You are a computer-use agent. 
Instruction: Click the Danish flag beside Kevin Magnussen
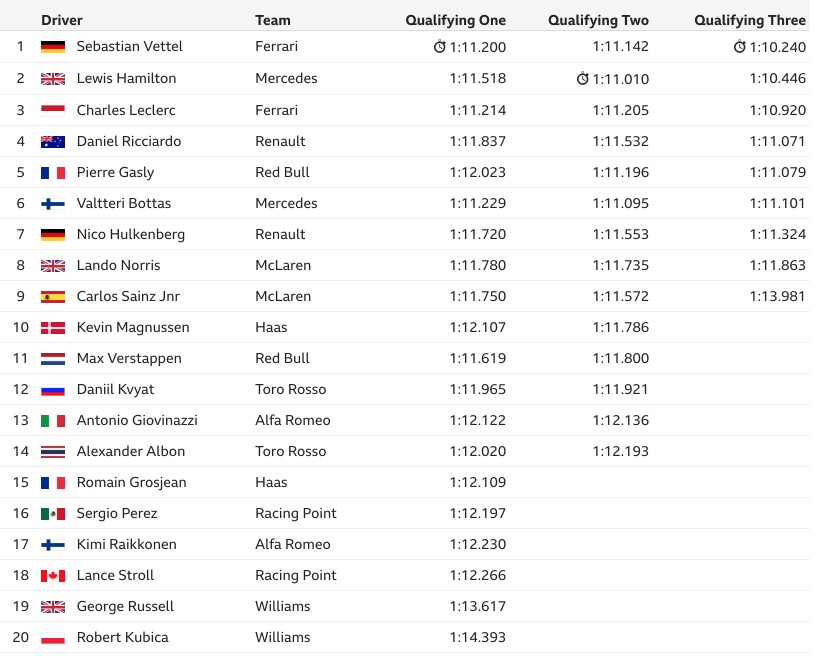tap(53, 328)
